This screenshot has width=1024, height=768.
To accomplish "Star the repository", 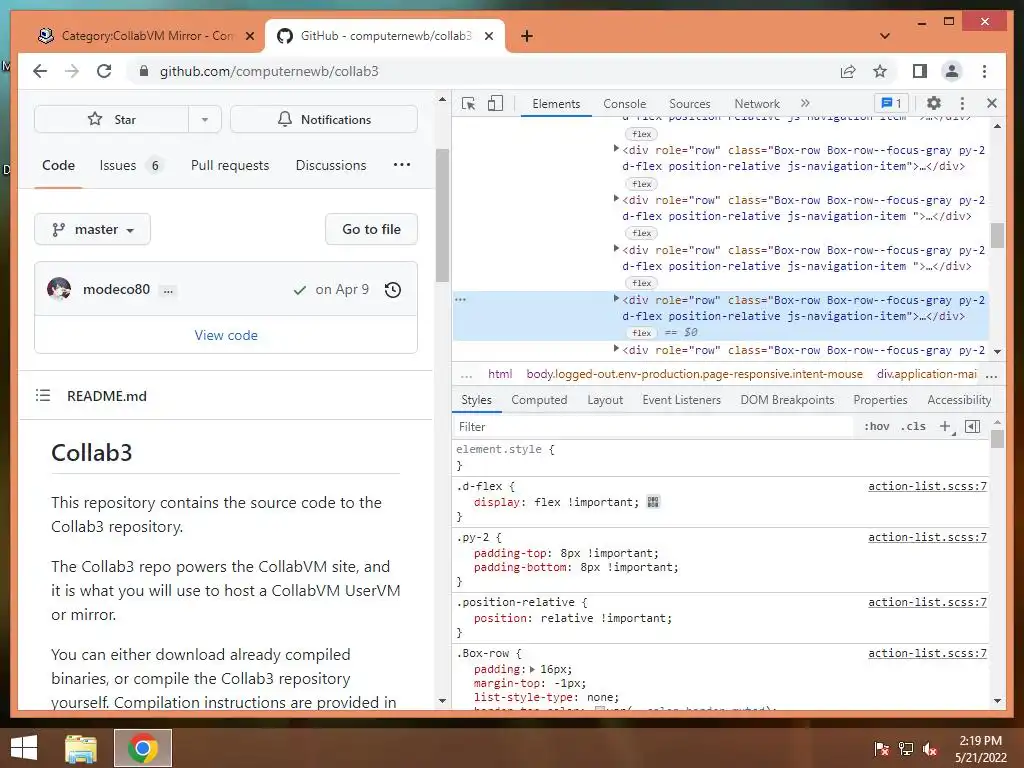I will pos(112,120).
